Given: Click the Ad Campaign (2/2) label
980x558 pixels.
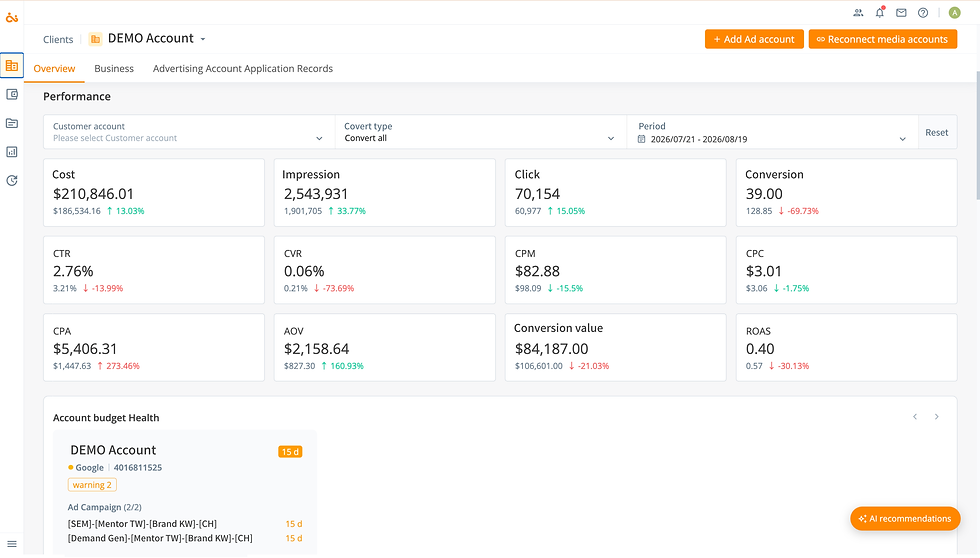Looking at the screenshot, I should pyautogui.click(x=104, y=507).
